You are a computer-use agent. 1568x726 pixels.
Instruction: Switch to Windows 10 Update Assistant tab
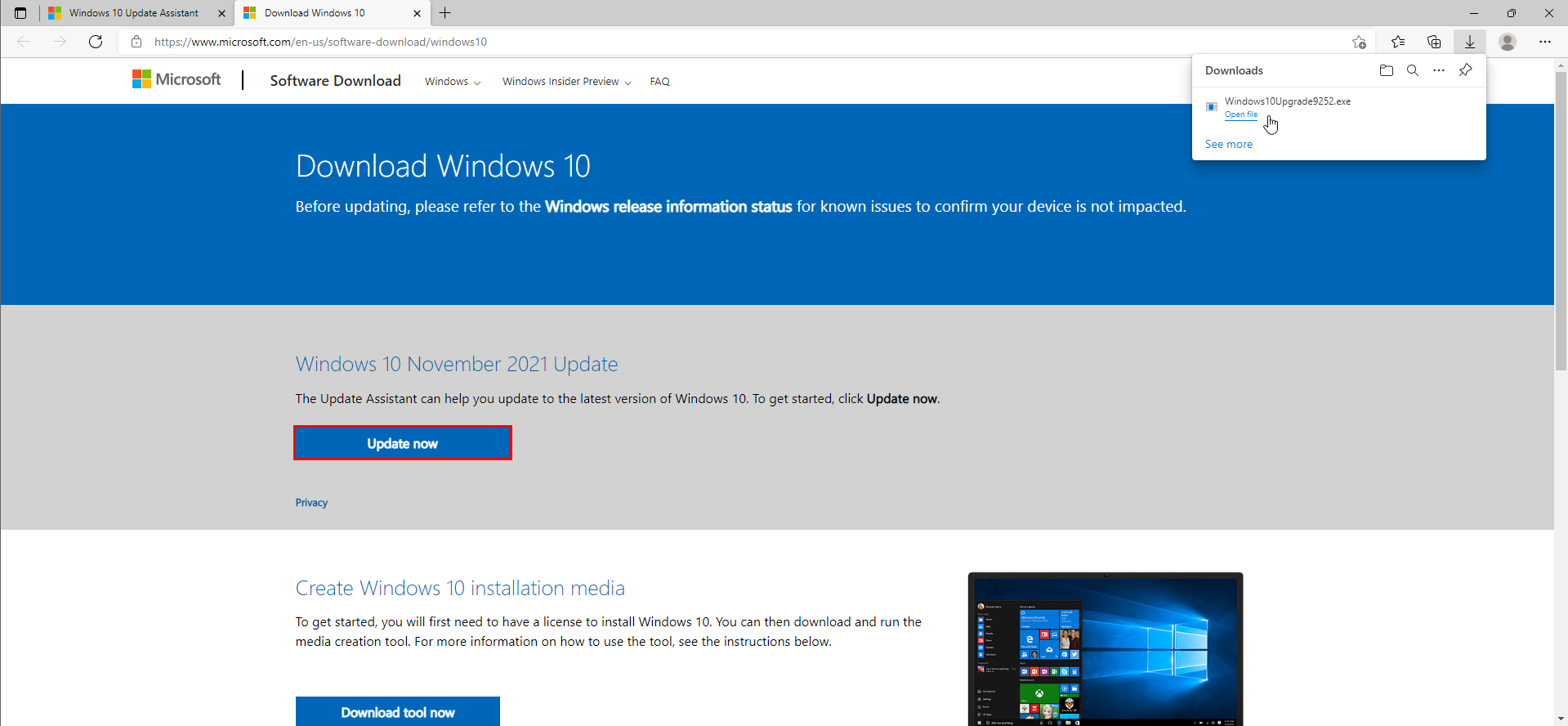[x=134, y=13]
